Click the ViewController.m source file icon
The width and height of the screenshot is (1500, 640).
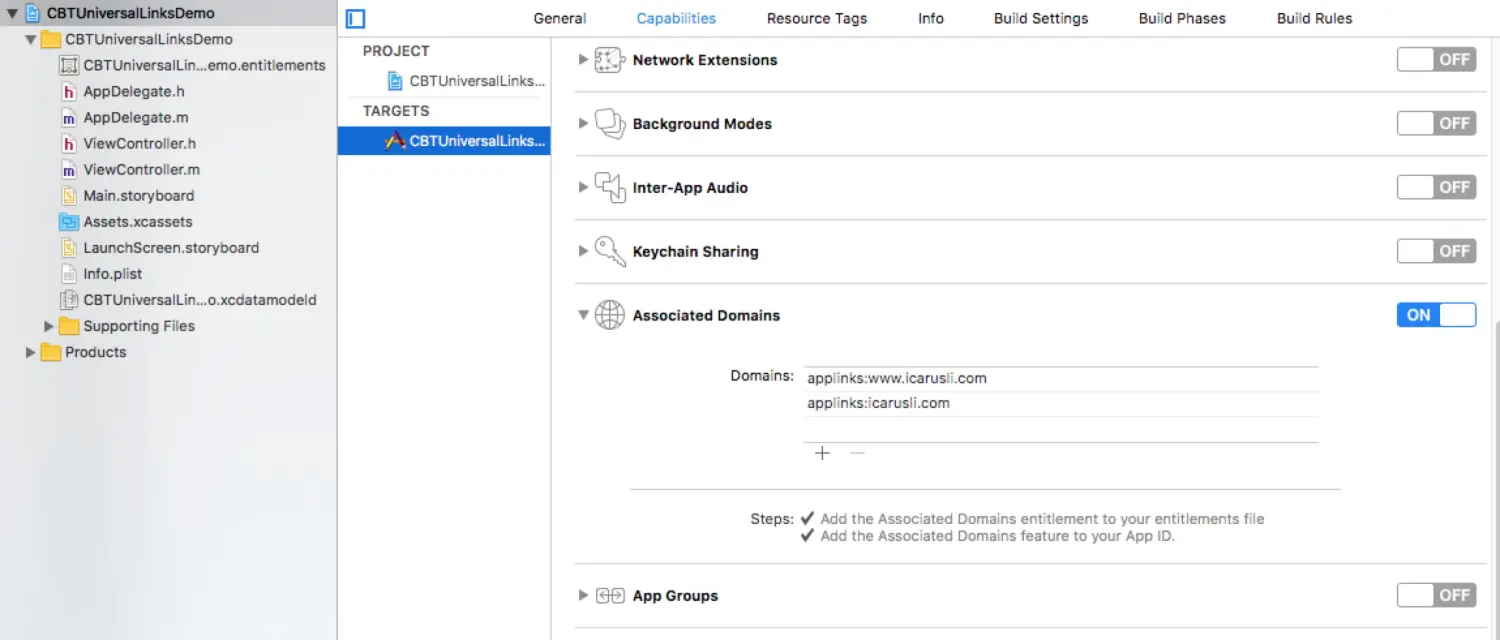(x=69, y=169)
